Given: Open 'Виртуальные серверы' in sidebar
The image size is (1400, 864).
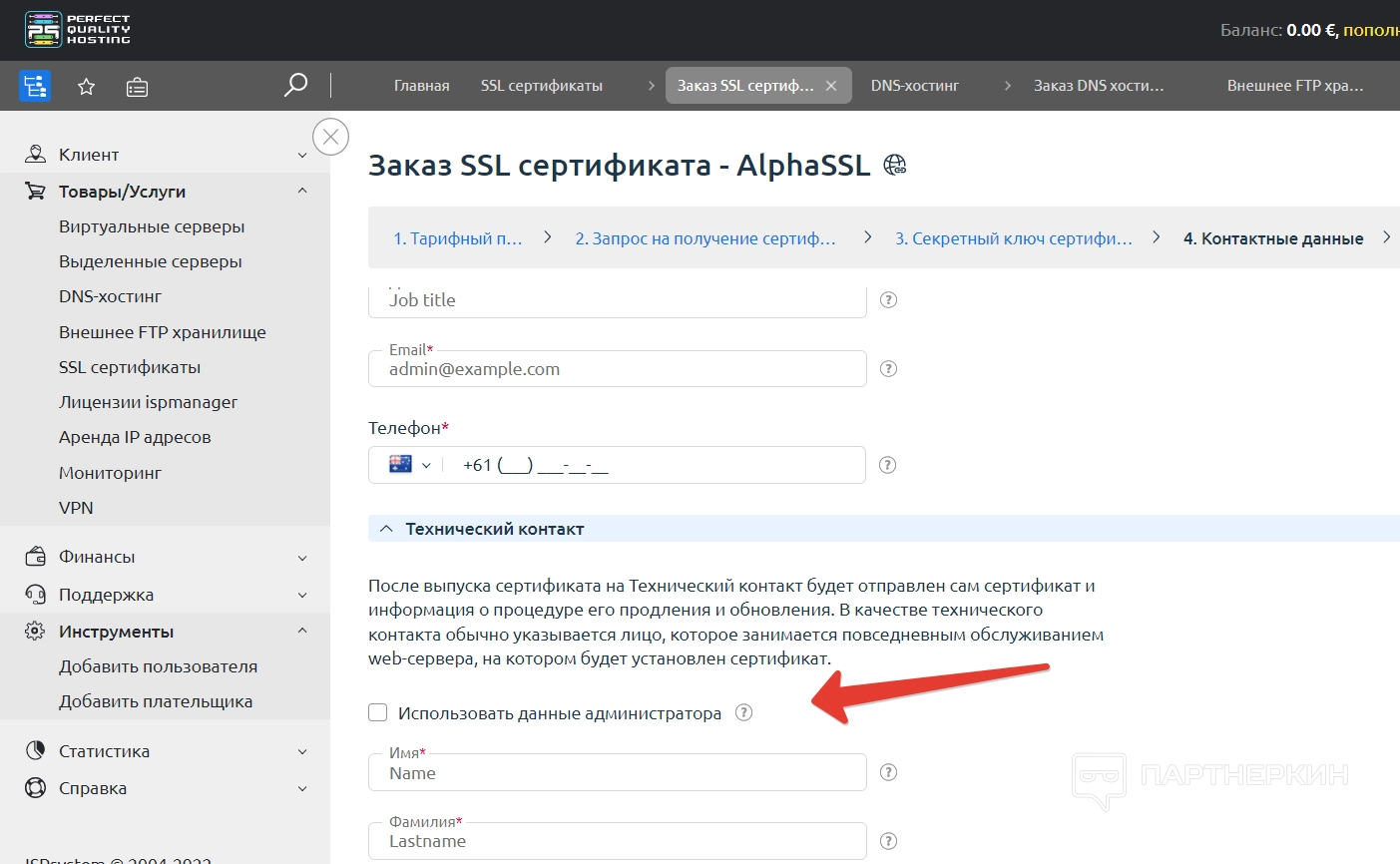Looking at the screenshot, I should pyautogui.click(x=152, y=226).
